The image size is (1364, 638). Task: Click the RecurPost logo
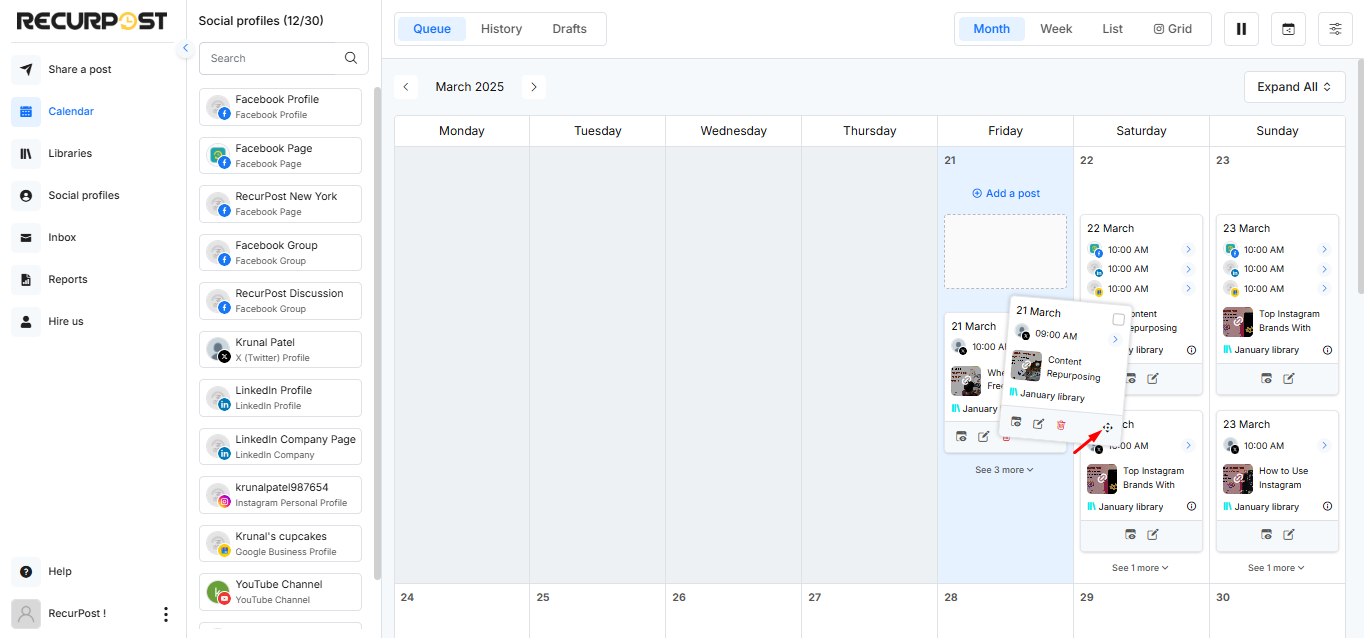[x=92, y=21]
